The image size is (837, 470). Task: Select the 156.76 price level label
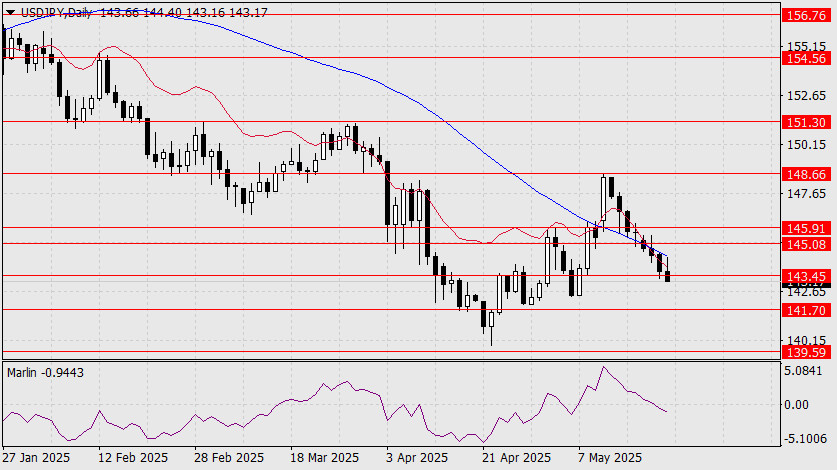(806, 15)
